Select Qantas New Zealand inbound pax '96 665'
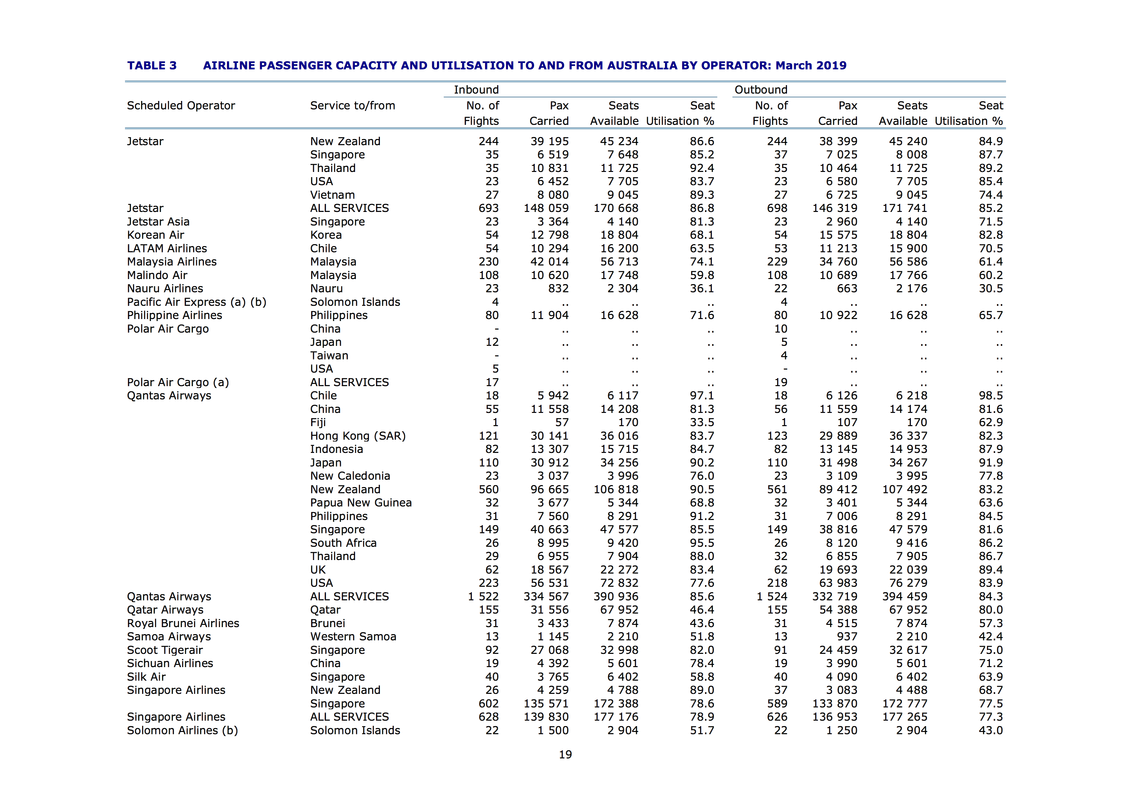1132x800 pixels. pos(549,490)
